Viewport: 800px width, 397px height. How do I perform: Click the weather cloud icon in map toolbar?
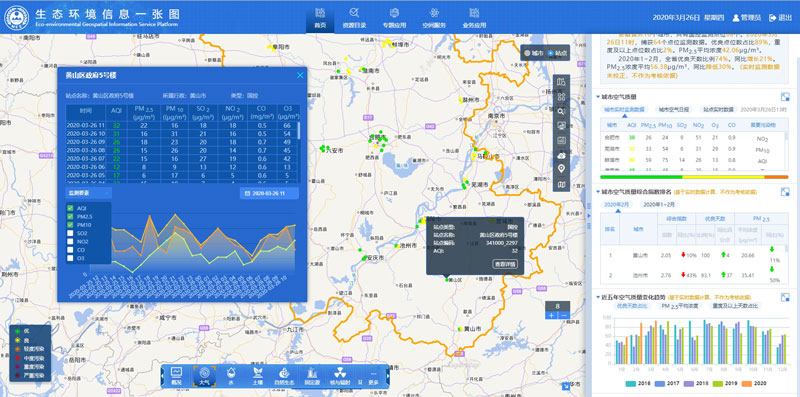(561, 155)
